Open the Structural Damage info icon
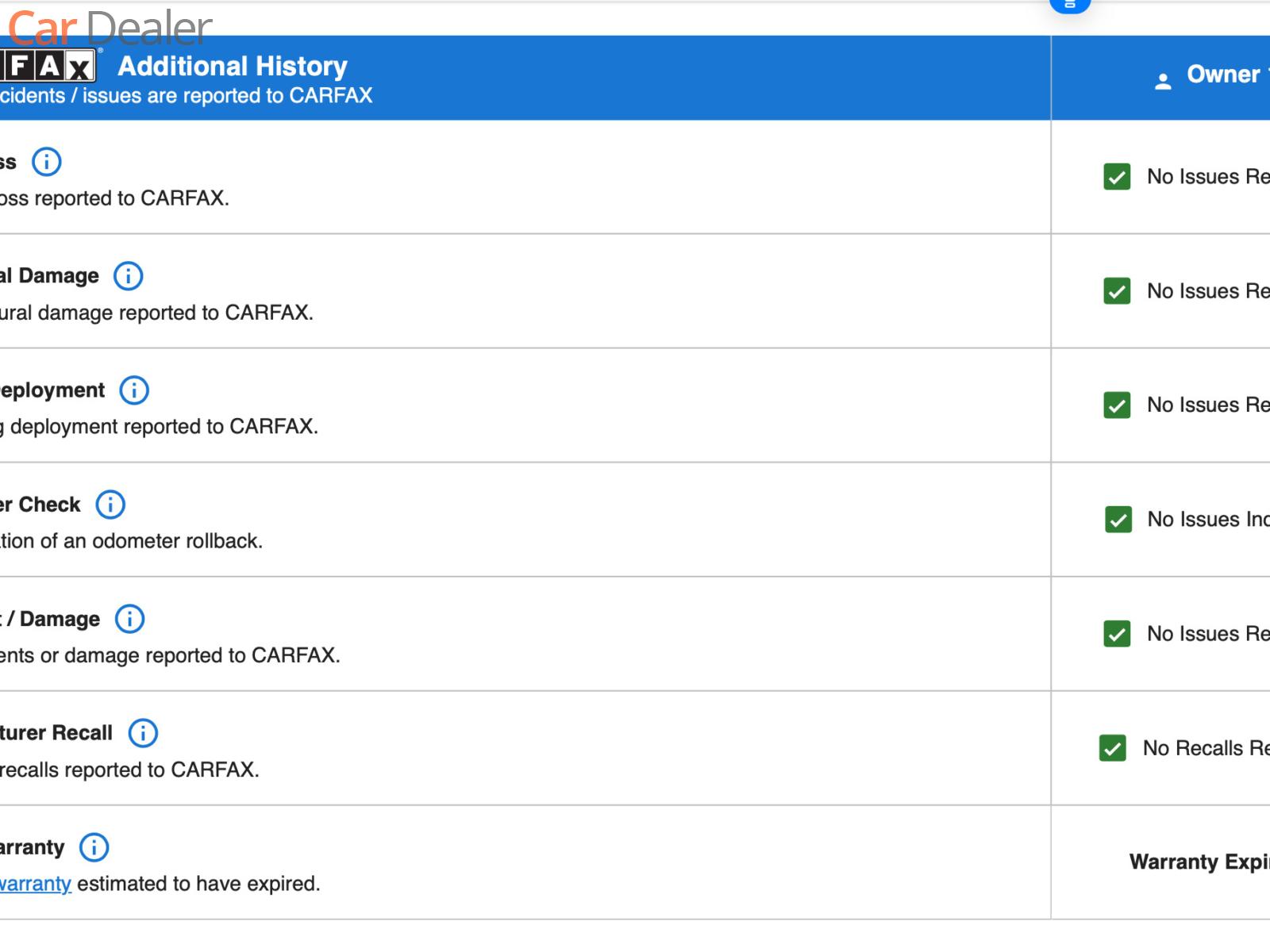This screenshot has height=952, width=1270. (128, 276)
